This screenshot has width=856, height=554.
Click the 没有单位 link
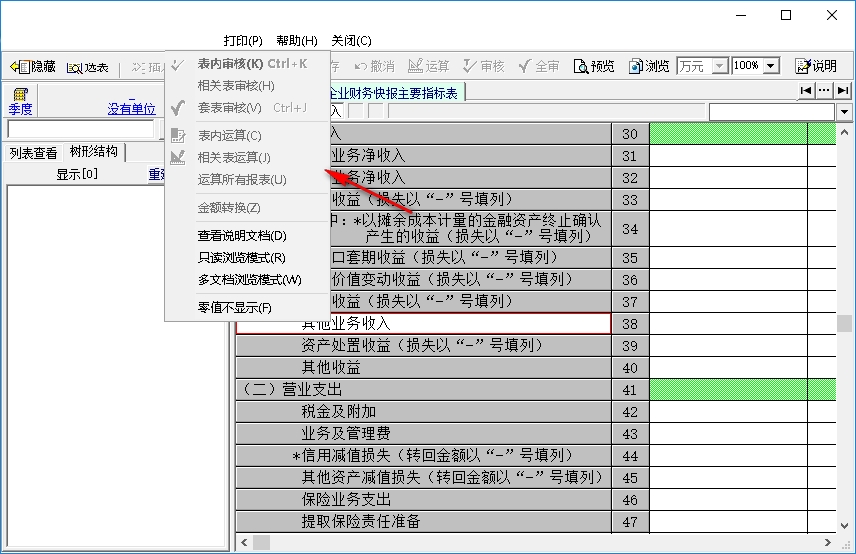pyautogui.click(x=131, y=109)
